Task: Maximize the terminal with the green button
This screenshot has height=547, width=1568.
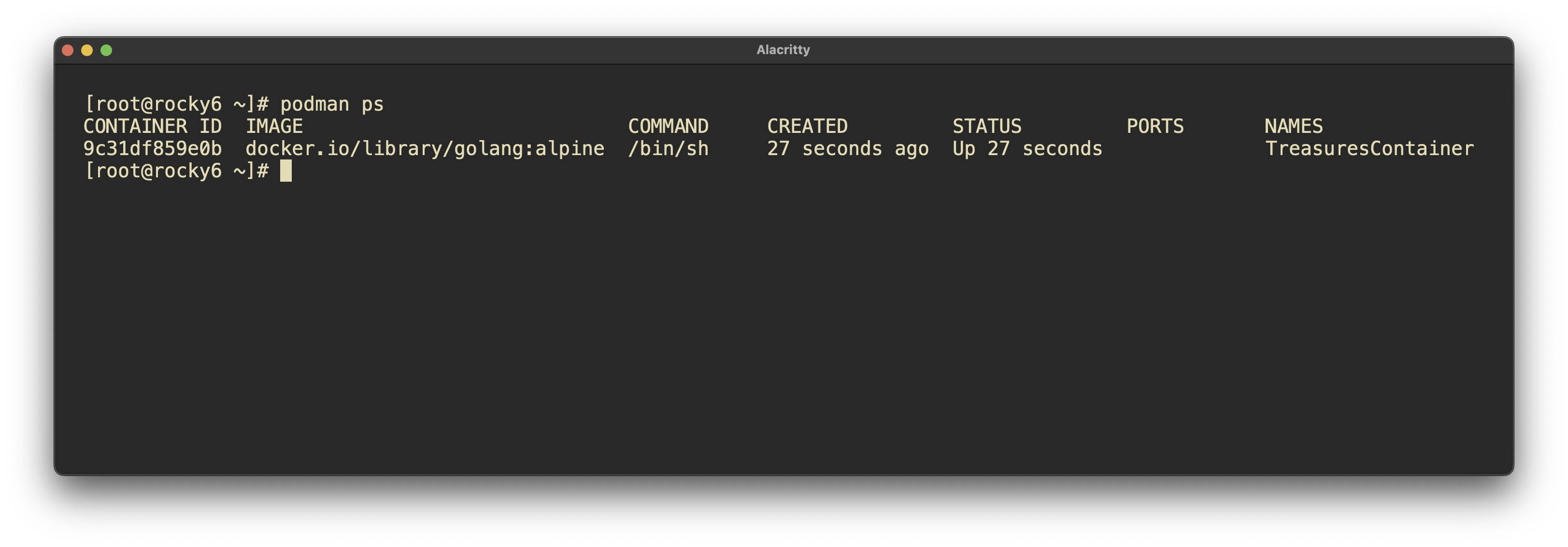Action: pyautogui.click(x=107, y=50)
